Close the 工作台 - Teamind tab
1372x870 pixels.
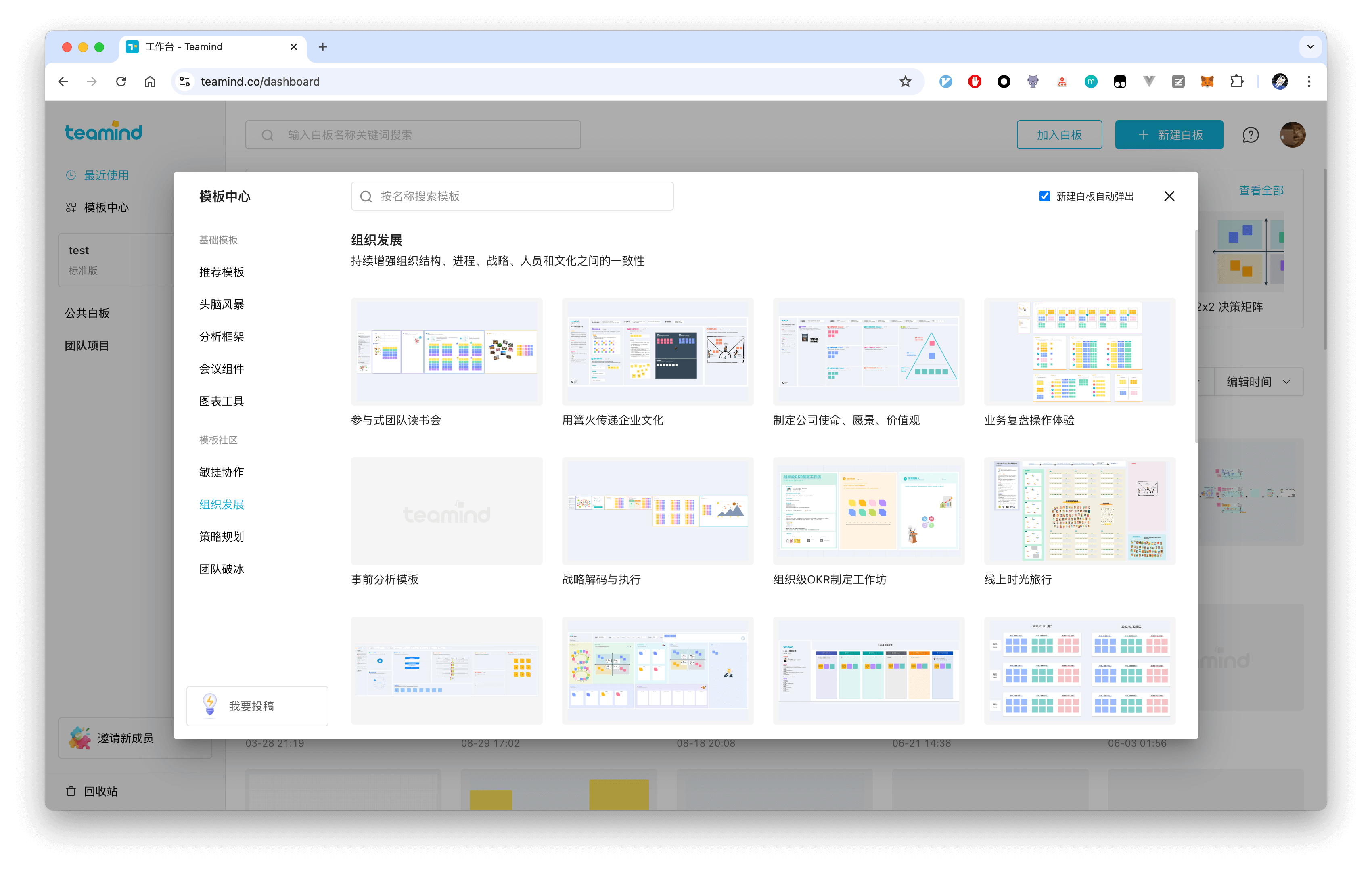click(293, 47)
